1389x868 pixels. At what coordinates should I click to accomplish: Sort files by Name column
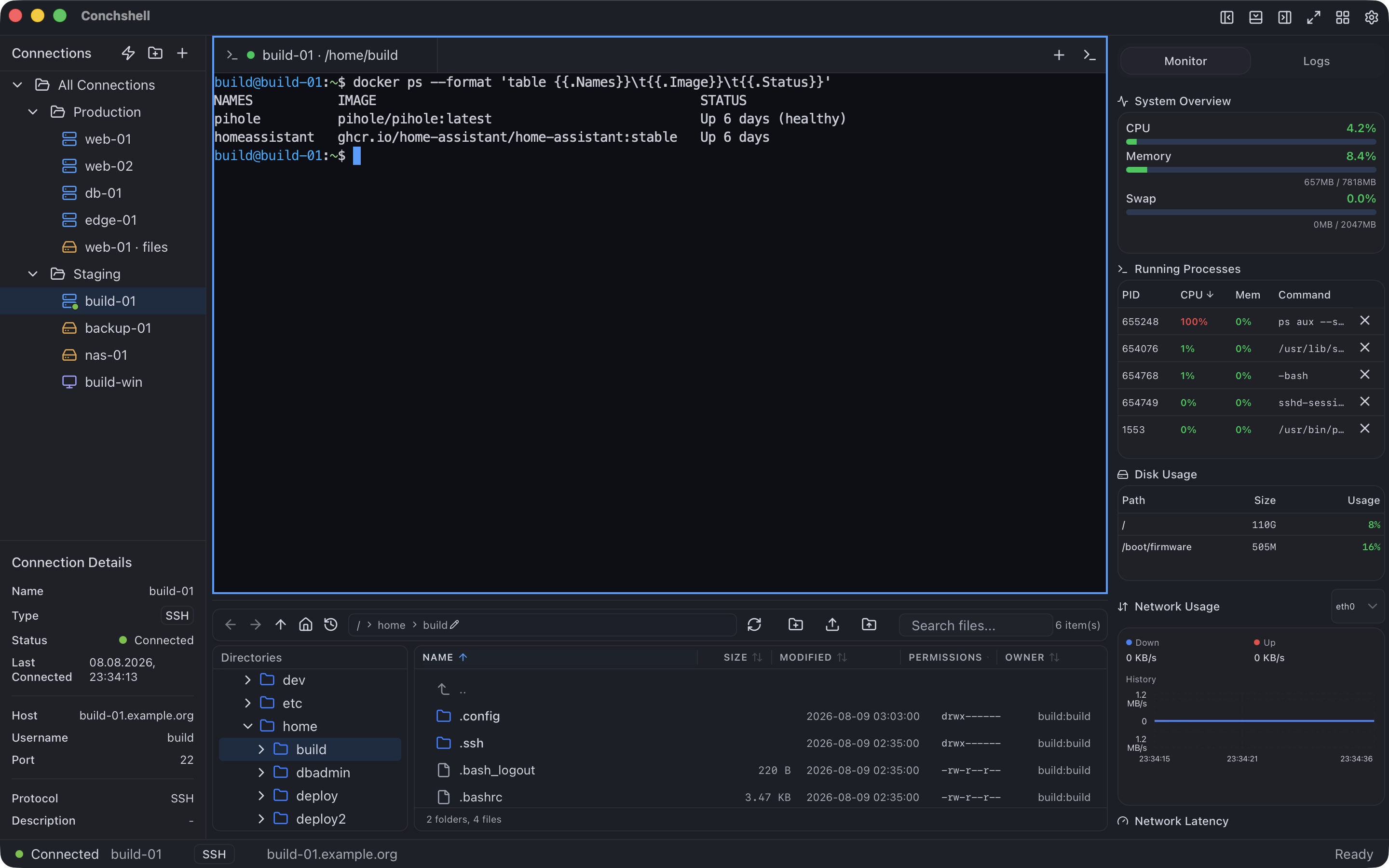(445, 657)
